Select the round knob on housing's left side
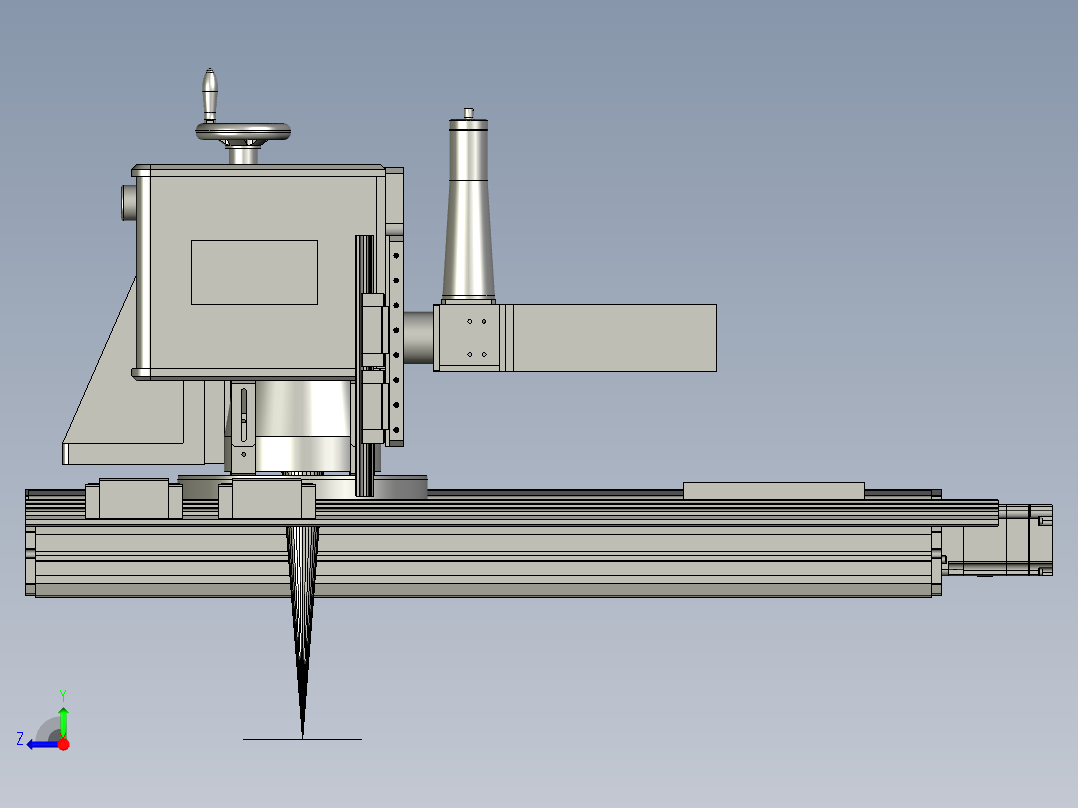The width and height of the screenshot is (1078, 808). [x=129, y=202]
